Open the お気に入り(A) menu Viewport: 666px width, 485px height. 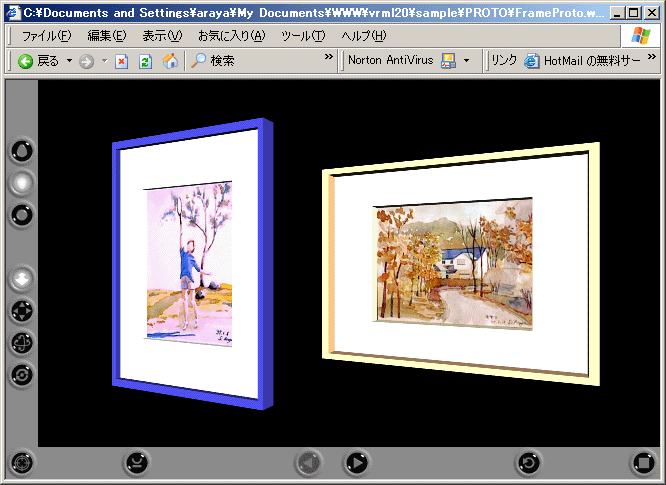click(232, 36)
